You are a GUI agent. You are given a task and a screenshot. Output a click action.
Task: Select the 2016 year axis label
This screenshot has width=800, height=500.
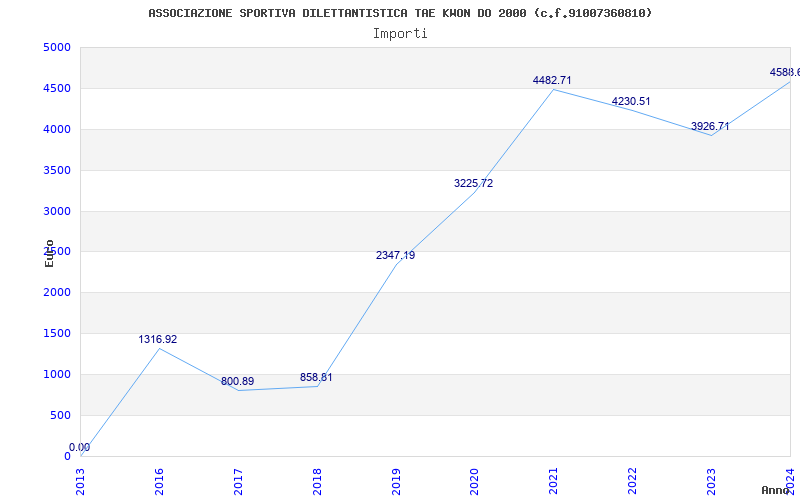click(159, 481)
